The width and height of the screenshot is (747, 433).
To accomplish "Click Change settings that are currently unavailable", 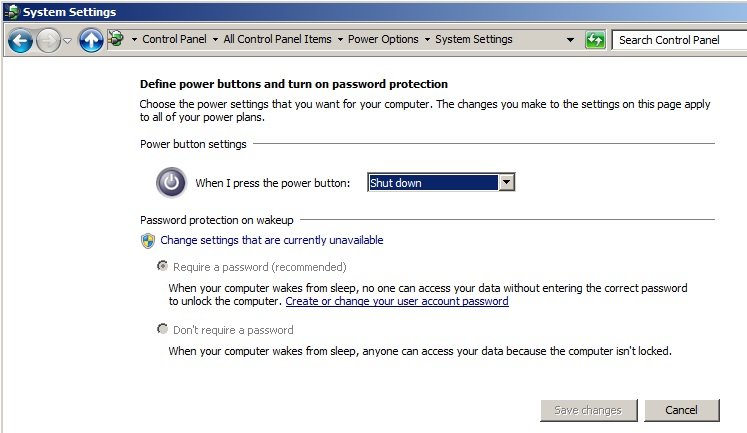I will [272, 240].
